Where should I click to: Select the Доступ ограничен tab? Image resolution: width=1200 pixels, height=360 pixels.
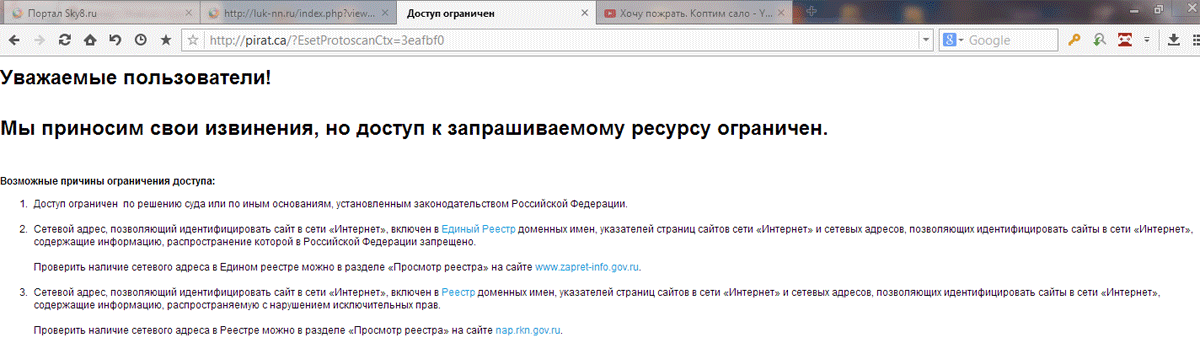point(495,12)
